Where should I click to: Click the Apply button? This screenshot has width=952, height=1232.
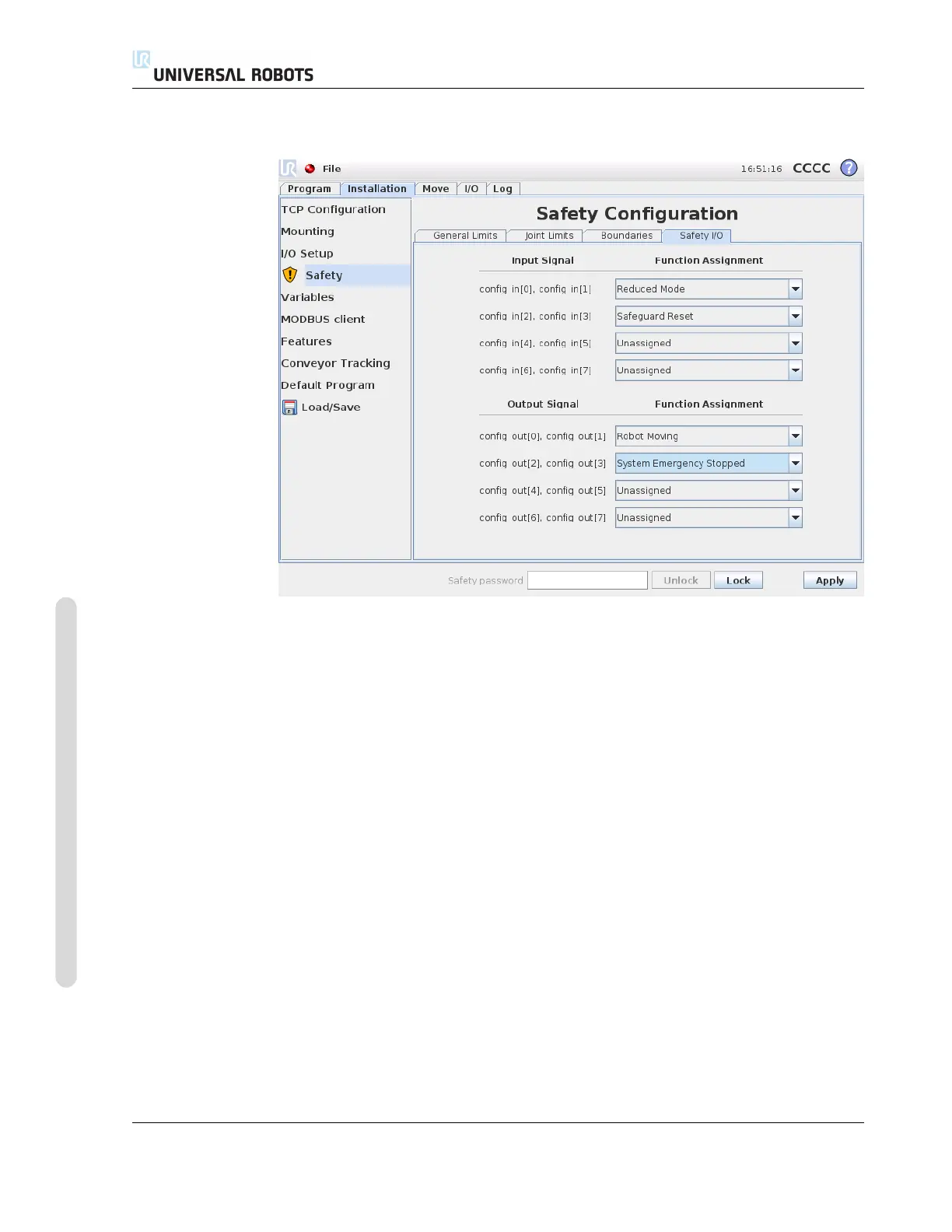tap(830, 580)
